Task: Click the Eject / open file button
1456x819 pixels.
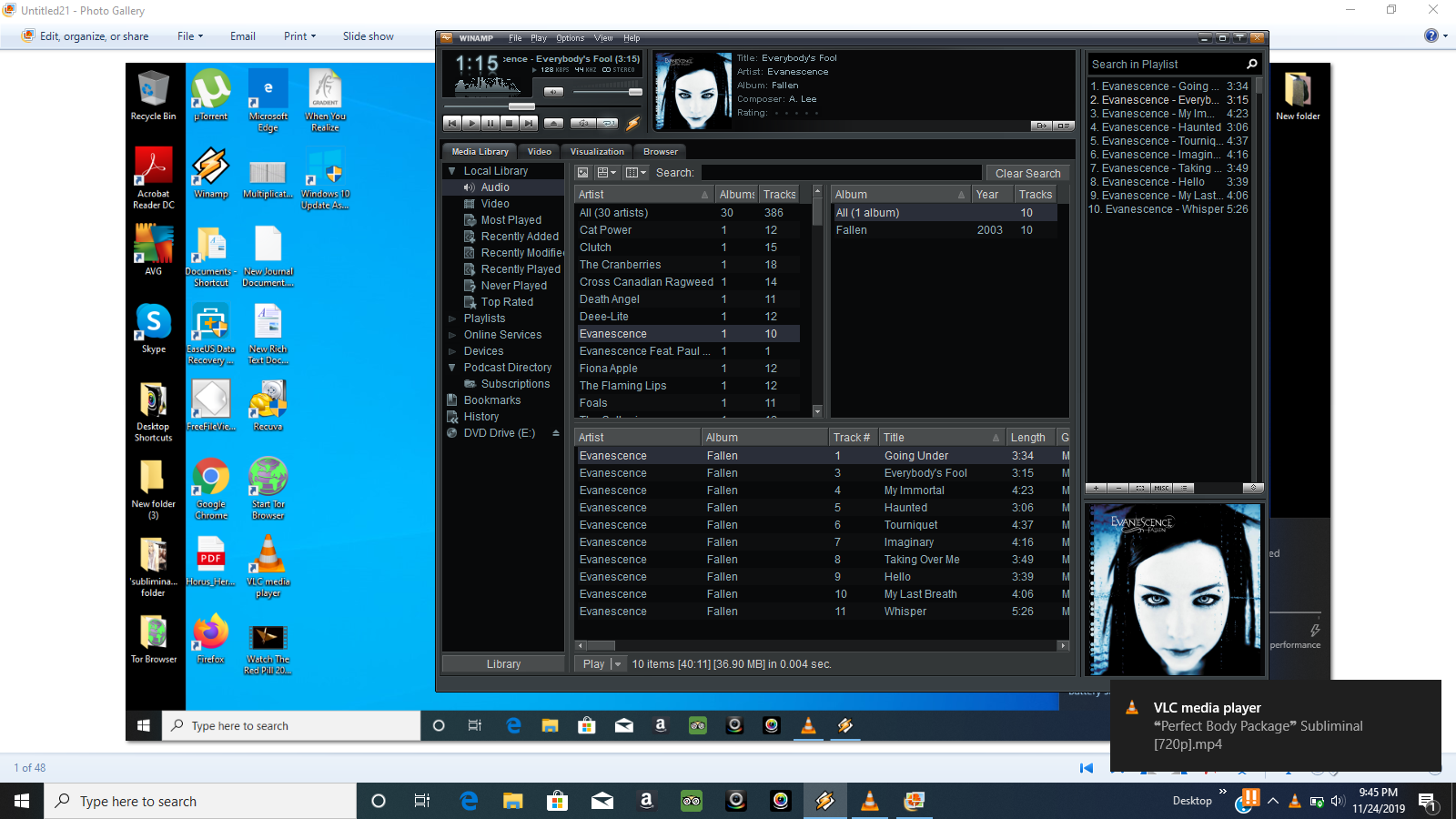Action: pos(554,123)
